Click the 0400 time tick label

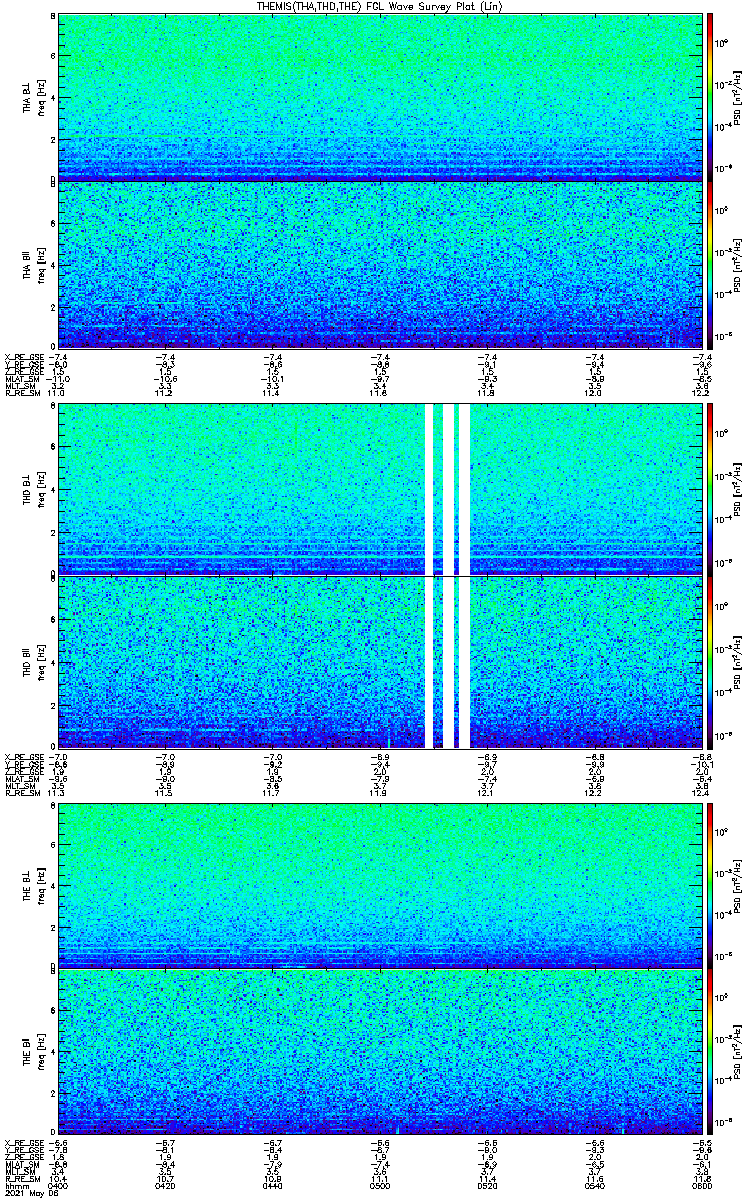click(60, 1186)
